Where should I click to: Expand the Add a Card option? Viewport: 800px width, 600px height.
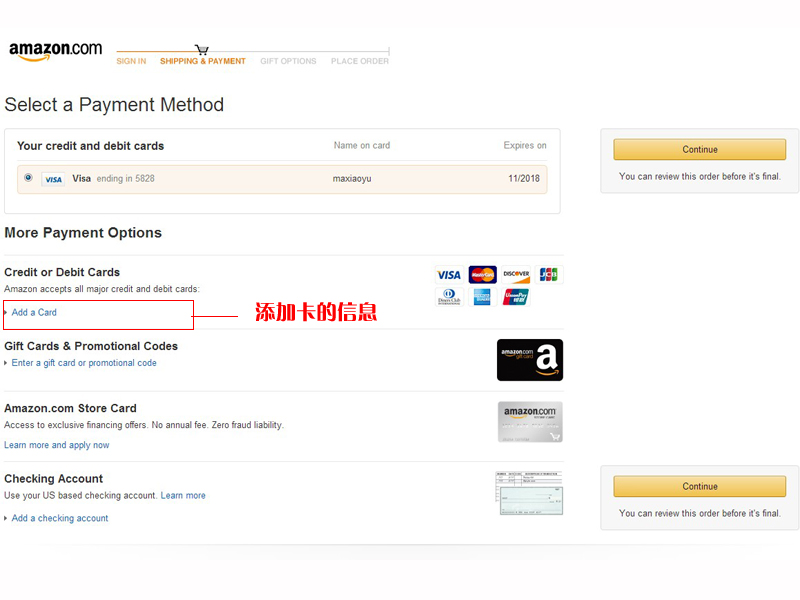(x=34, y=312)
